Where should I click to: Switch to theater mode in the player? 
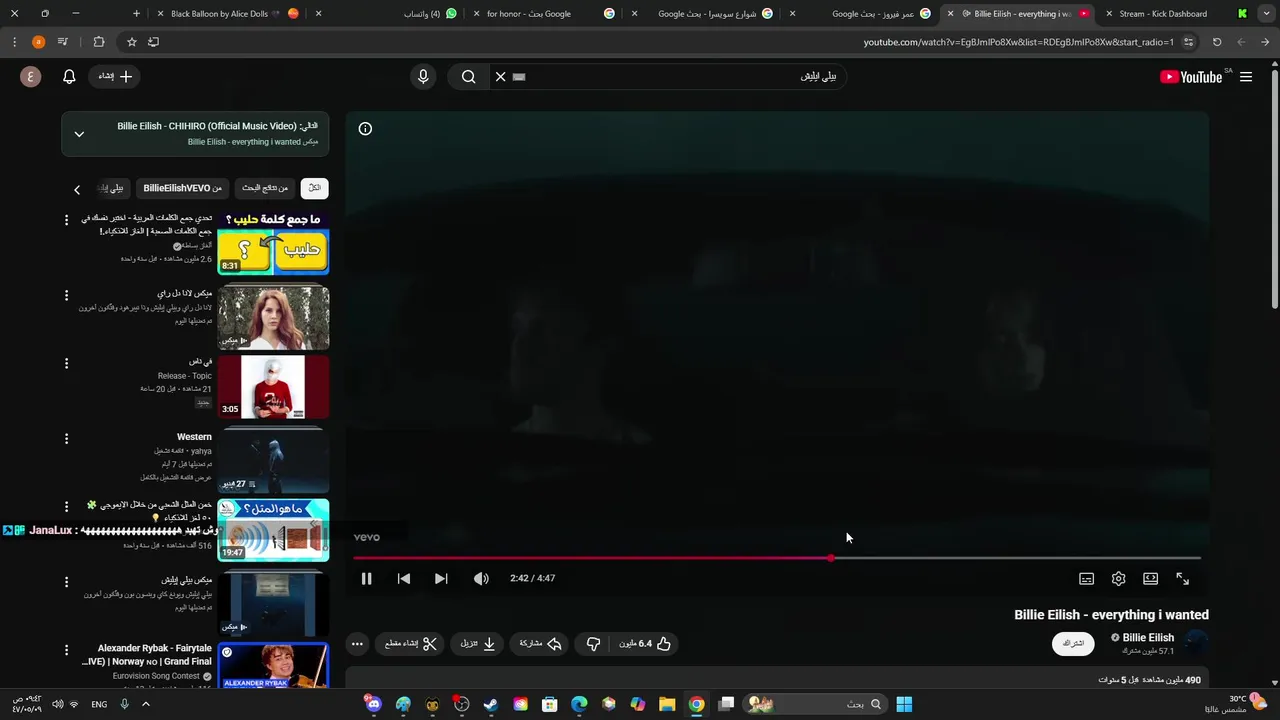[x=1151, y=579]
